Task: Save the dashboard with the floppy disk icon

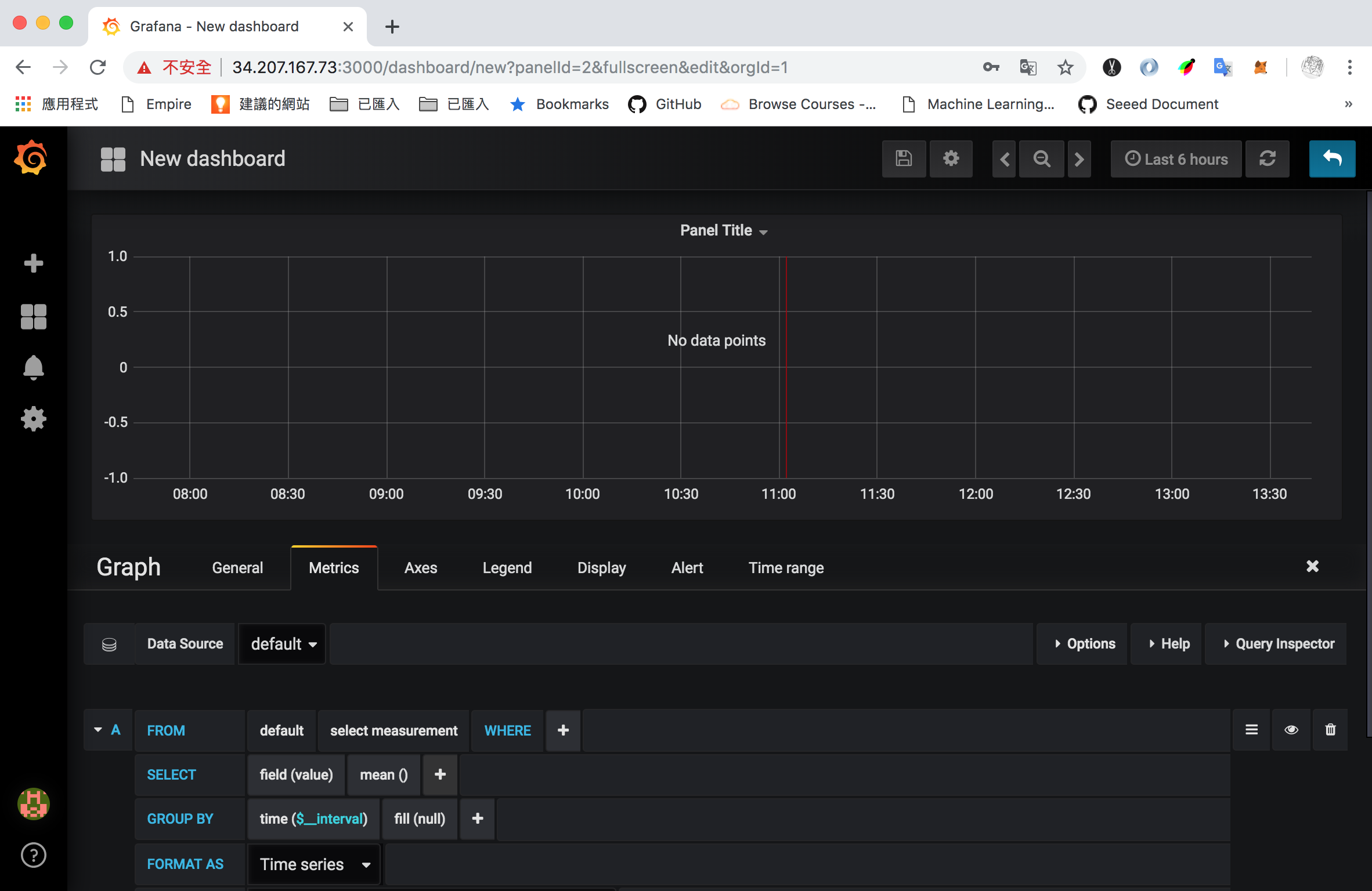Action: point(904,159)
